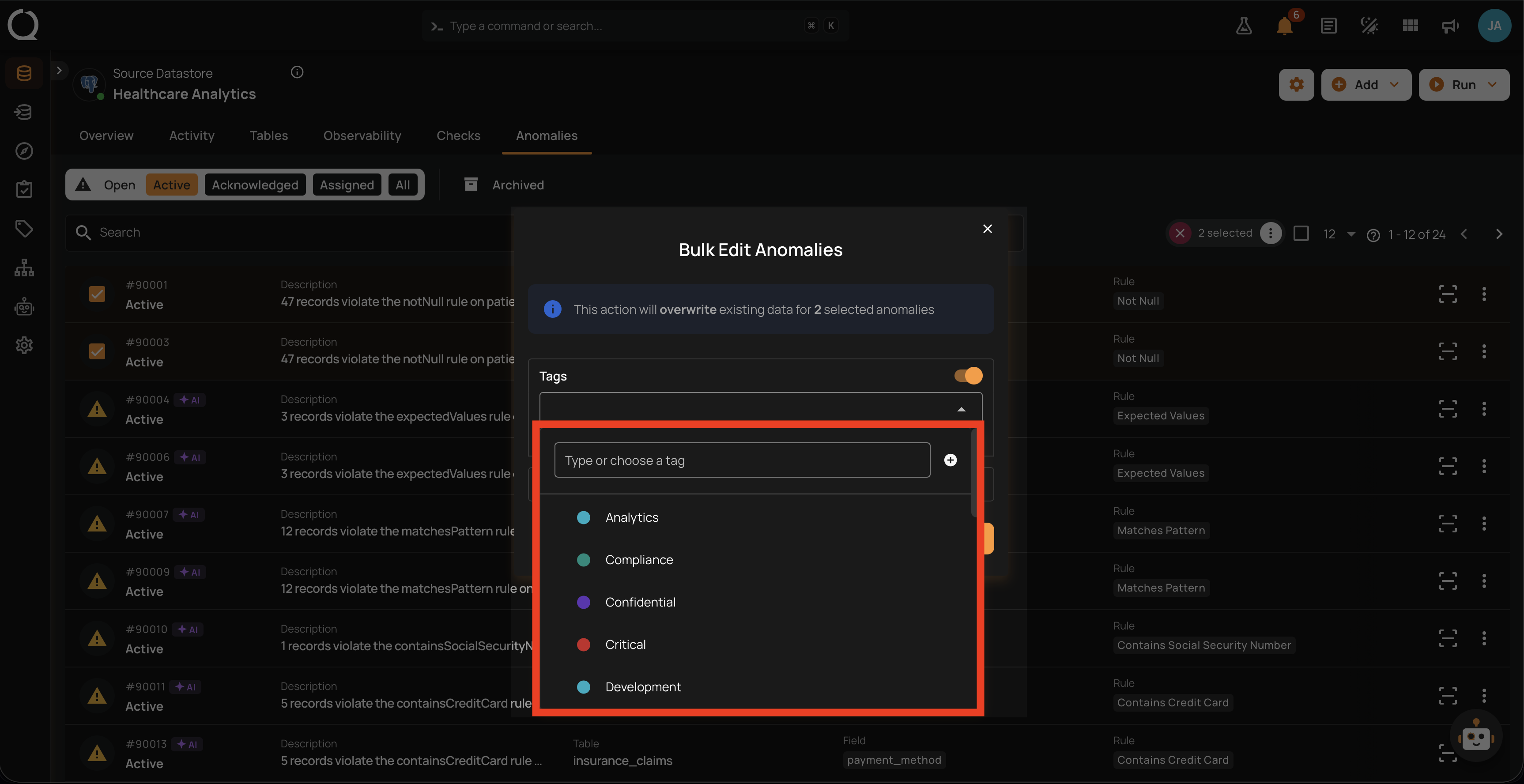Open the datastore settings gear button
Image resolution: width=1524 pixels, height=784 pixels.
[x=1296, y=85]
